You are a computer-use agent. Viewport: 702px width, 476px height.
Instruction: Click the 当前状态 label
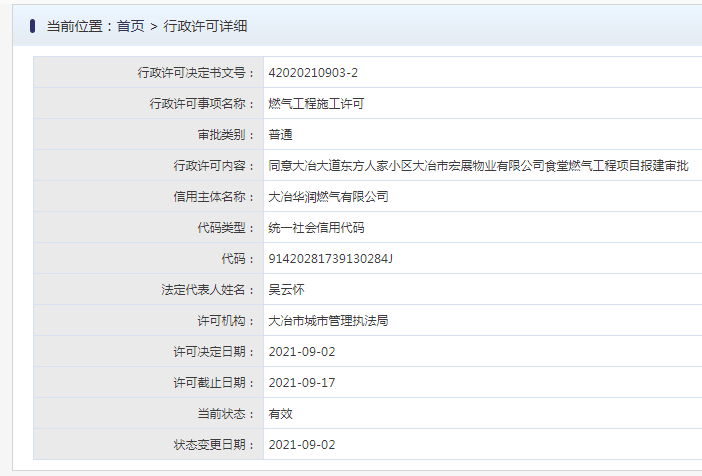(x=226, y=414)
